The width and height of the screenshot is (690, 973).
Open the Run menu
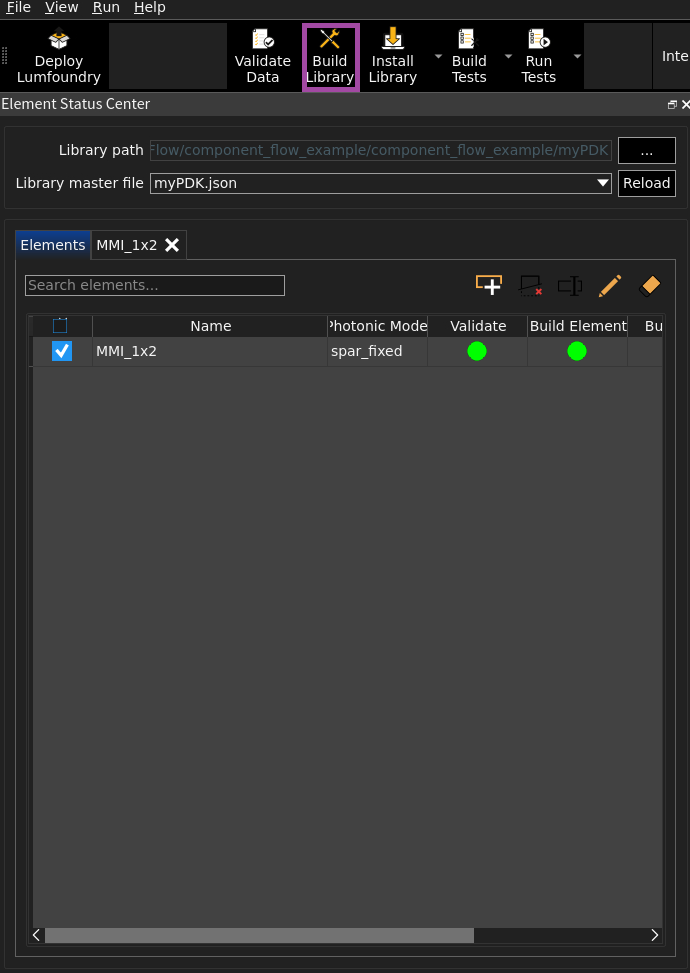[106, 7]
